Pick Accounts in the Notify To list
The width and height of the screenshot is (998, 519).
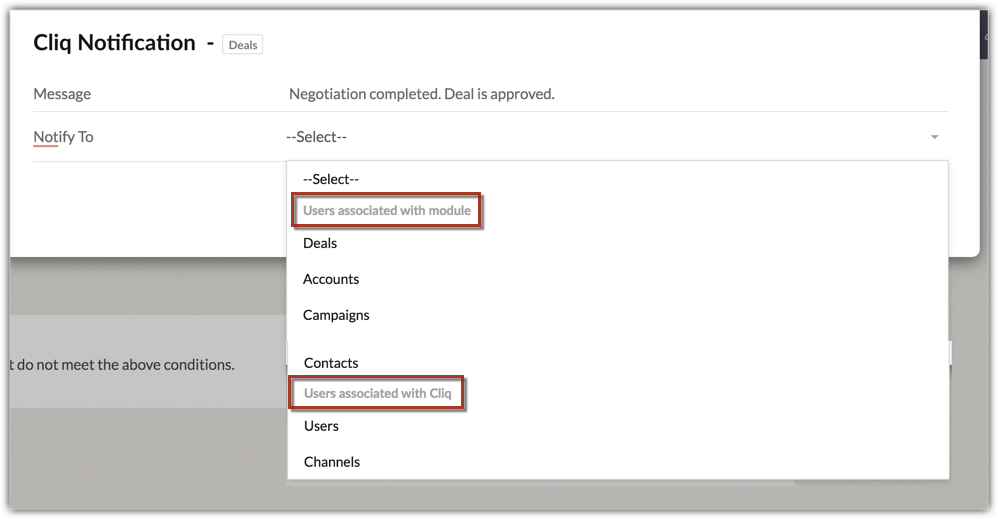click(x=331, y=279)
